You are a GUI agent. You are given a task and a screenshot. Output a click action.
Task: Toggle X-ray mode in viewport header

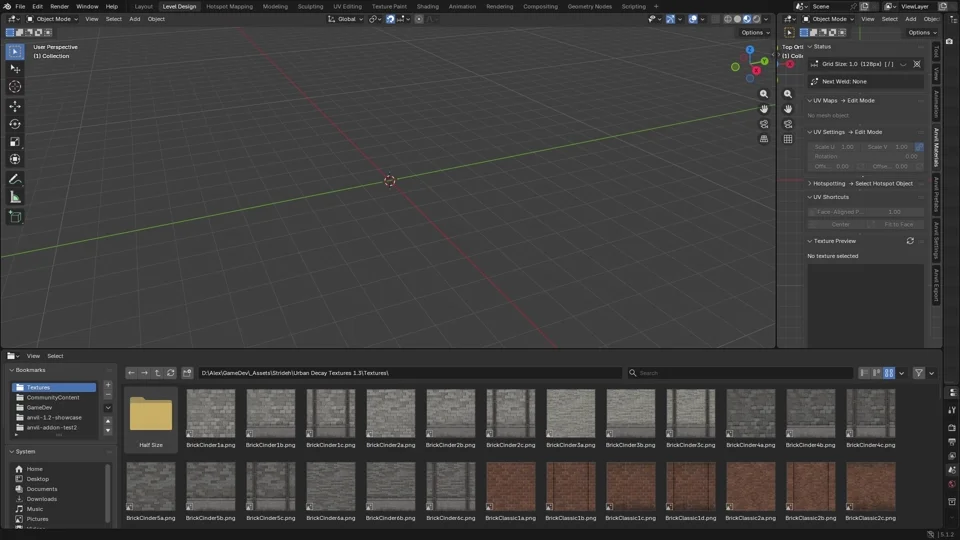click(714, 19)
